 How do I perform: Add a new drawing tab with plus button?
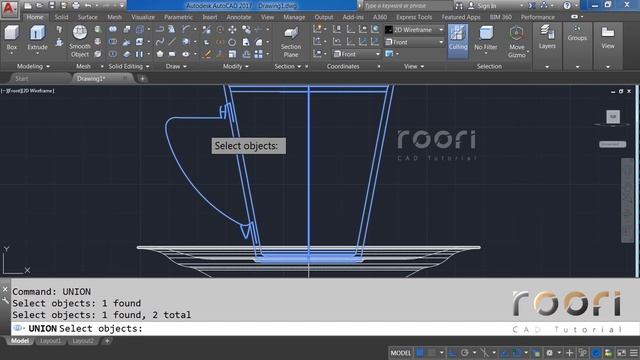142,78
